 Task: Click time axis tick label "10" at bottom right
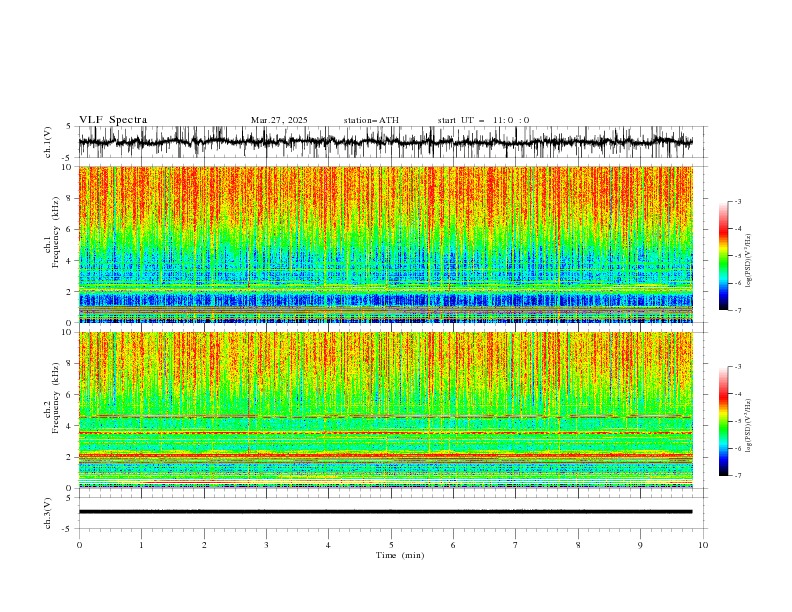pyautogui.click(x=703, y=545)
